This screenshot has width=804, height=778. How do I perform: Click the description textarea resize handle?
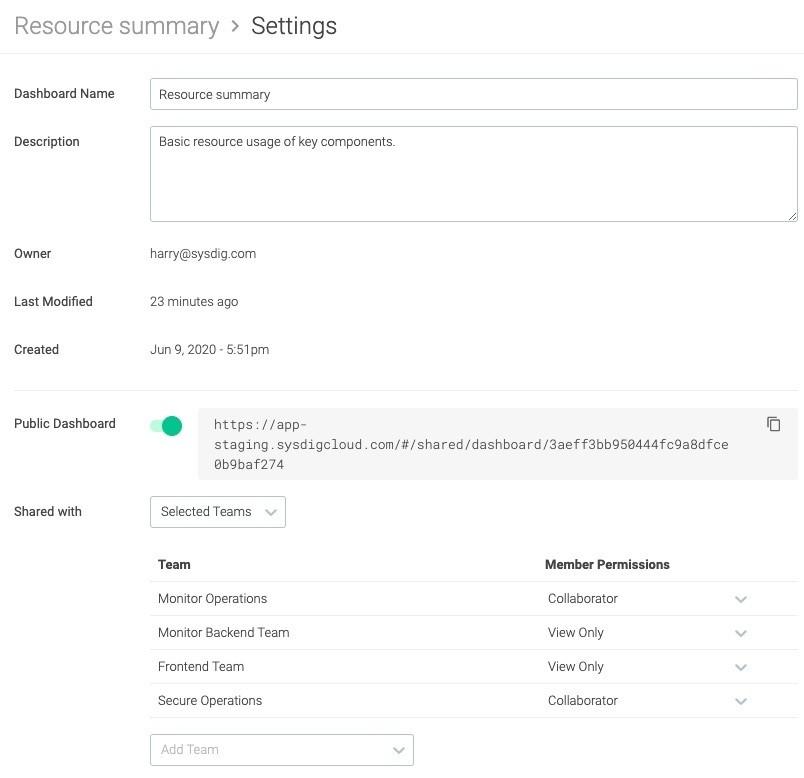[792, 216]
